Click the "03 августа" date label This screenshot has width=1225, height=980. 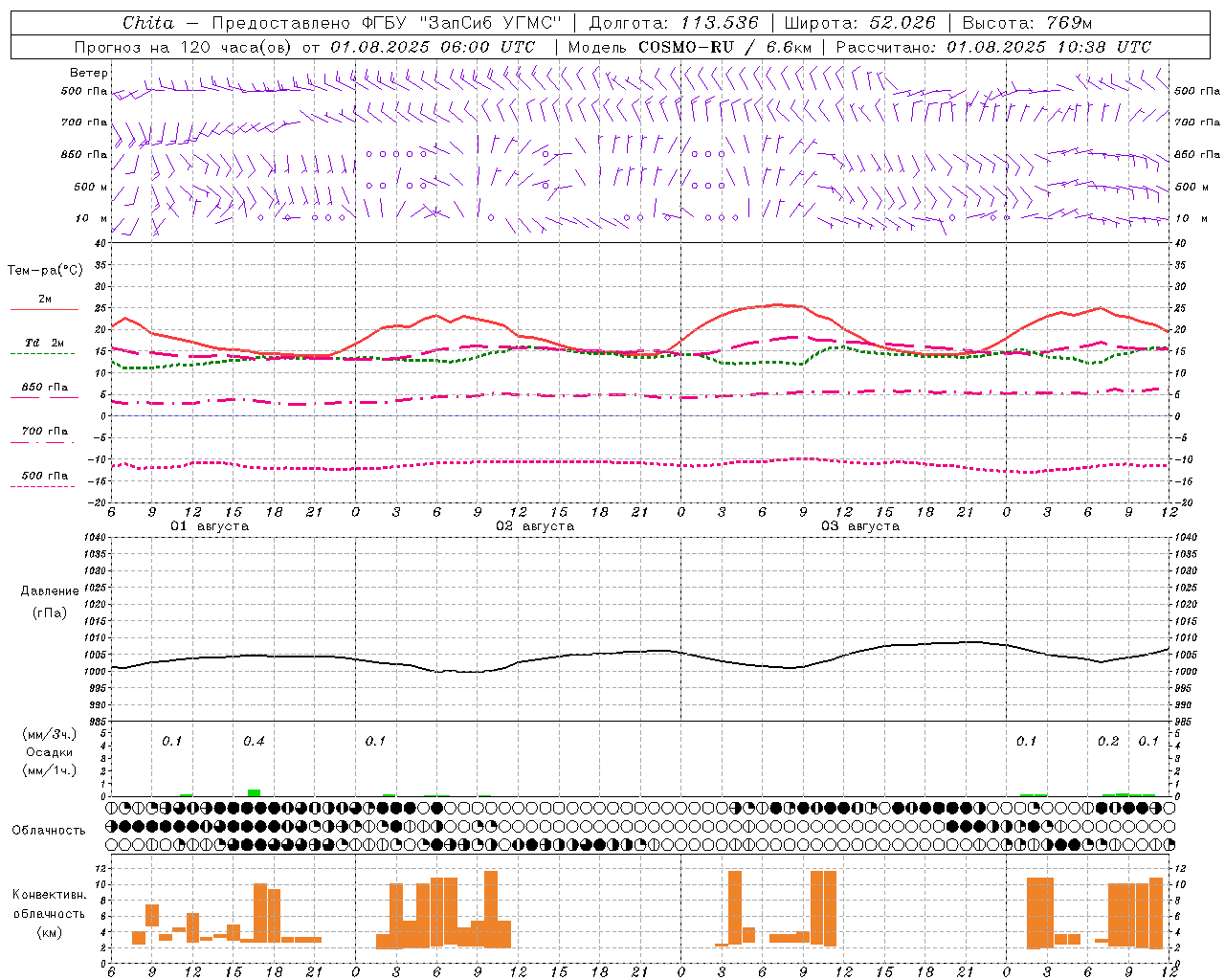[x=860, y=526]
